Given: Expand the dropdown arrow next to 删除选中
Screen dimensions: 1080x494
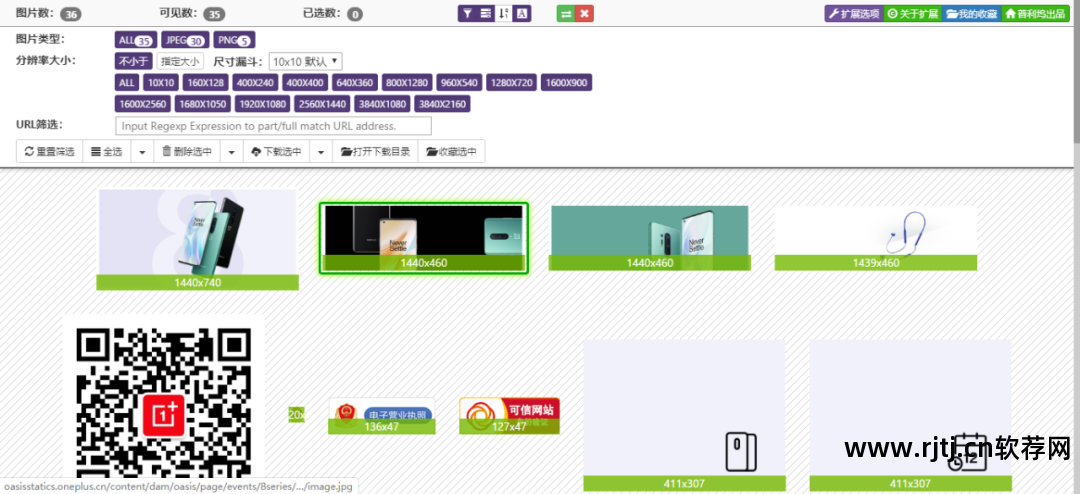Looking at the screenshot, I should click(231, 152).
